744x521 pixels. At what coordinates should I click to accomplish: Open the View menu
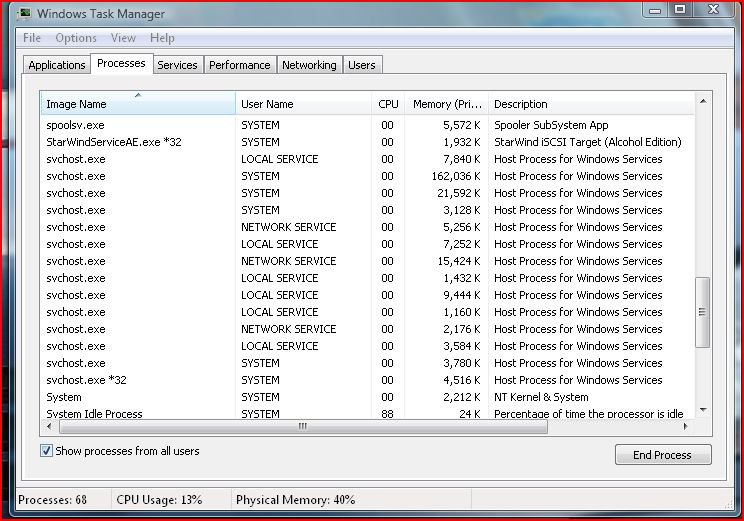pyautogui.click(x=123, y=38)
